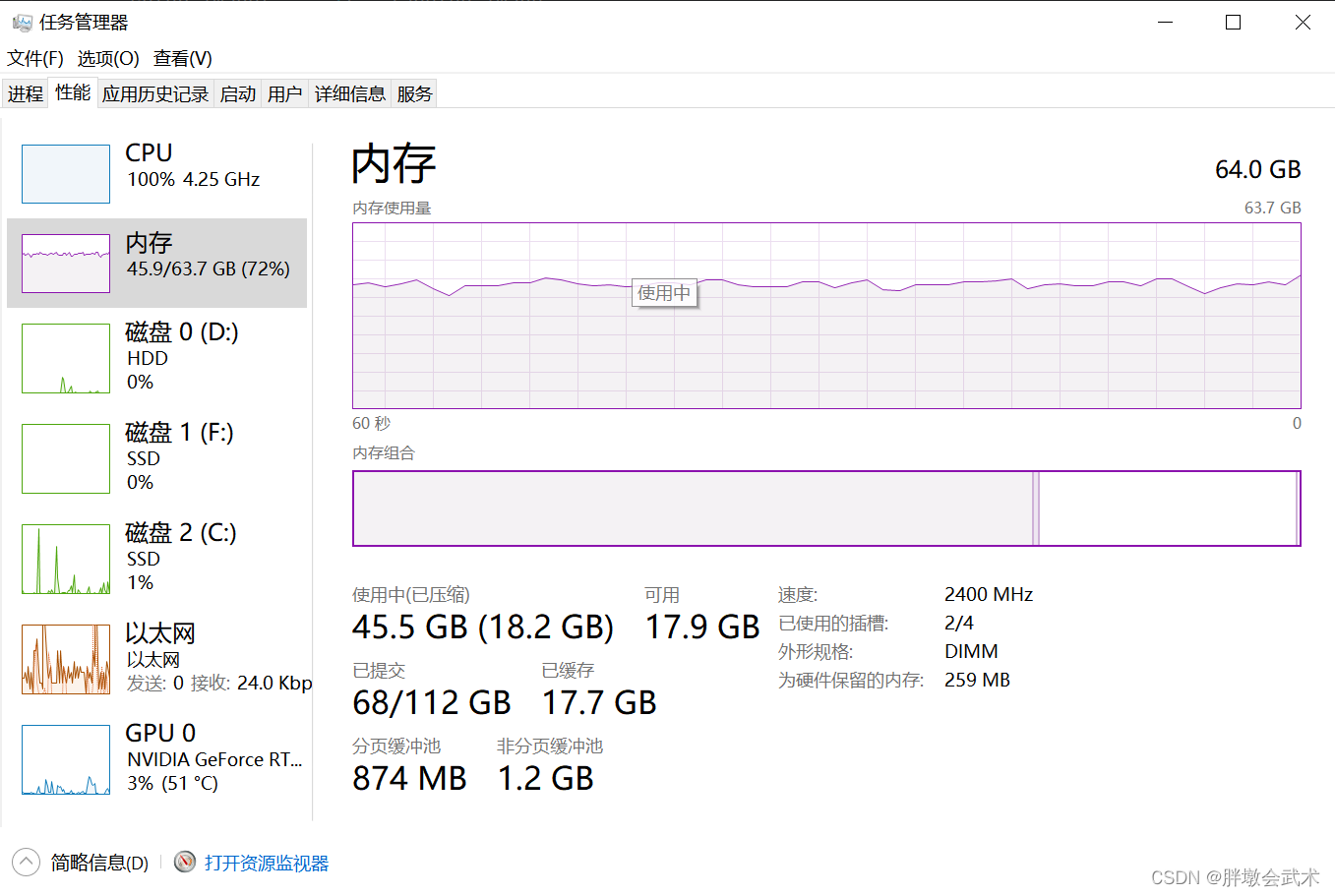Click the large 内存 heading
This screenshot has width=1335, height=896.
(x=394, y=163)
